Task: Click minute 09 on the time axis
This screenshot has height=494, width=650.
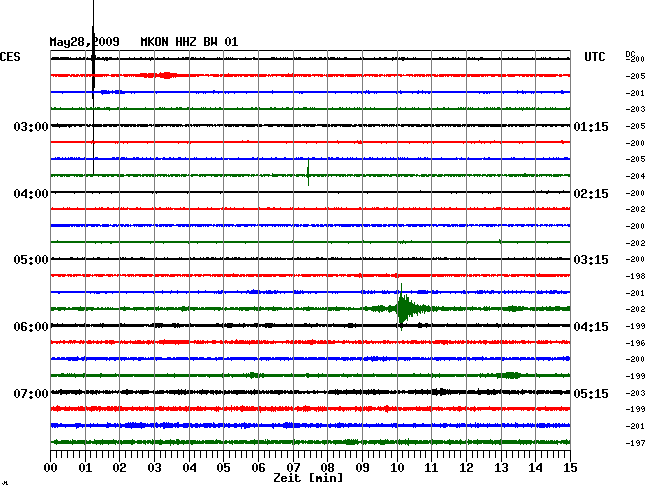Action: (362, 468)
